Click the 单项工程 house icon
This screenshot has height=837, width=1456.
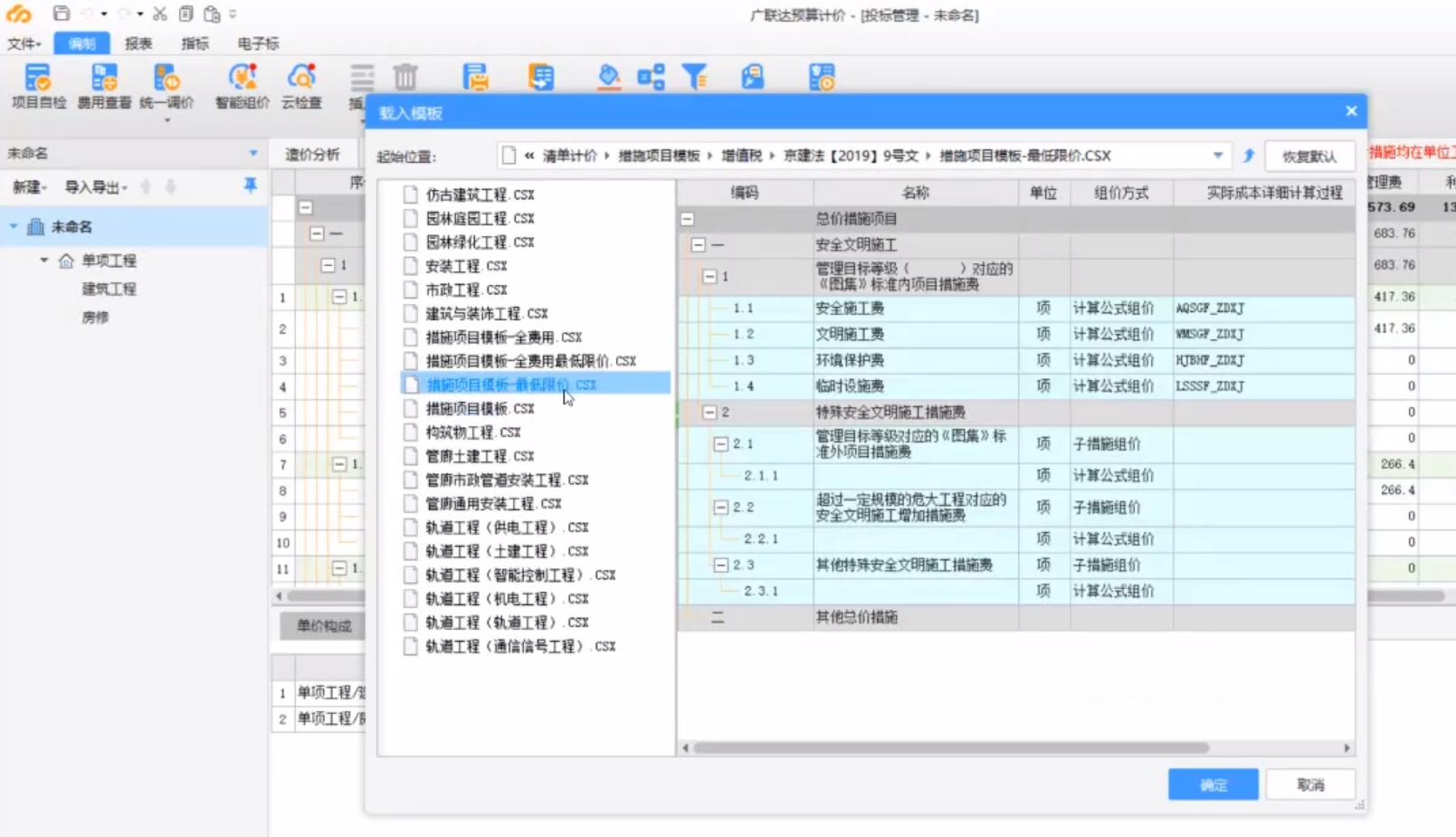(66, 261)
